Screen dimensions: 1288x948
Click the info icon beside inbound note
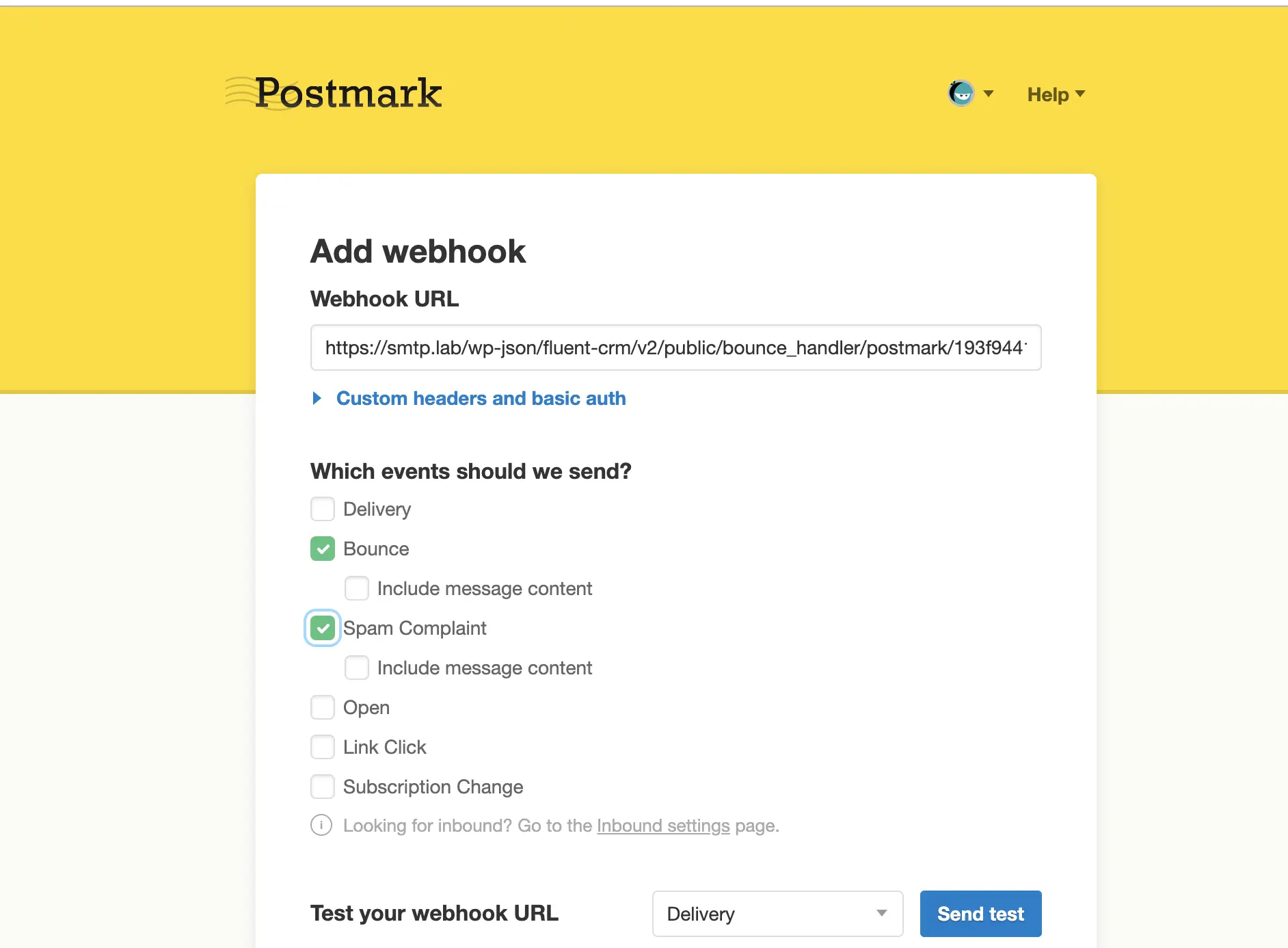click(321, 826)
